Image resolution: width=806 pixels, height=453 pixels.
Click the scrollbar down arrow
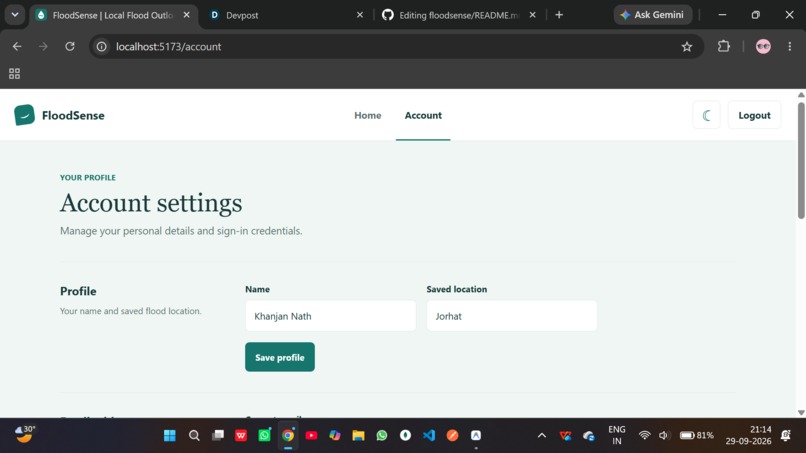click(x=801, y=412)
